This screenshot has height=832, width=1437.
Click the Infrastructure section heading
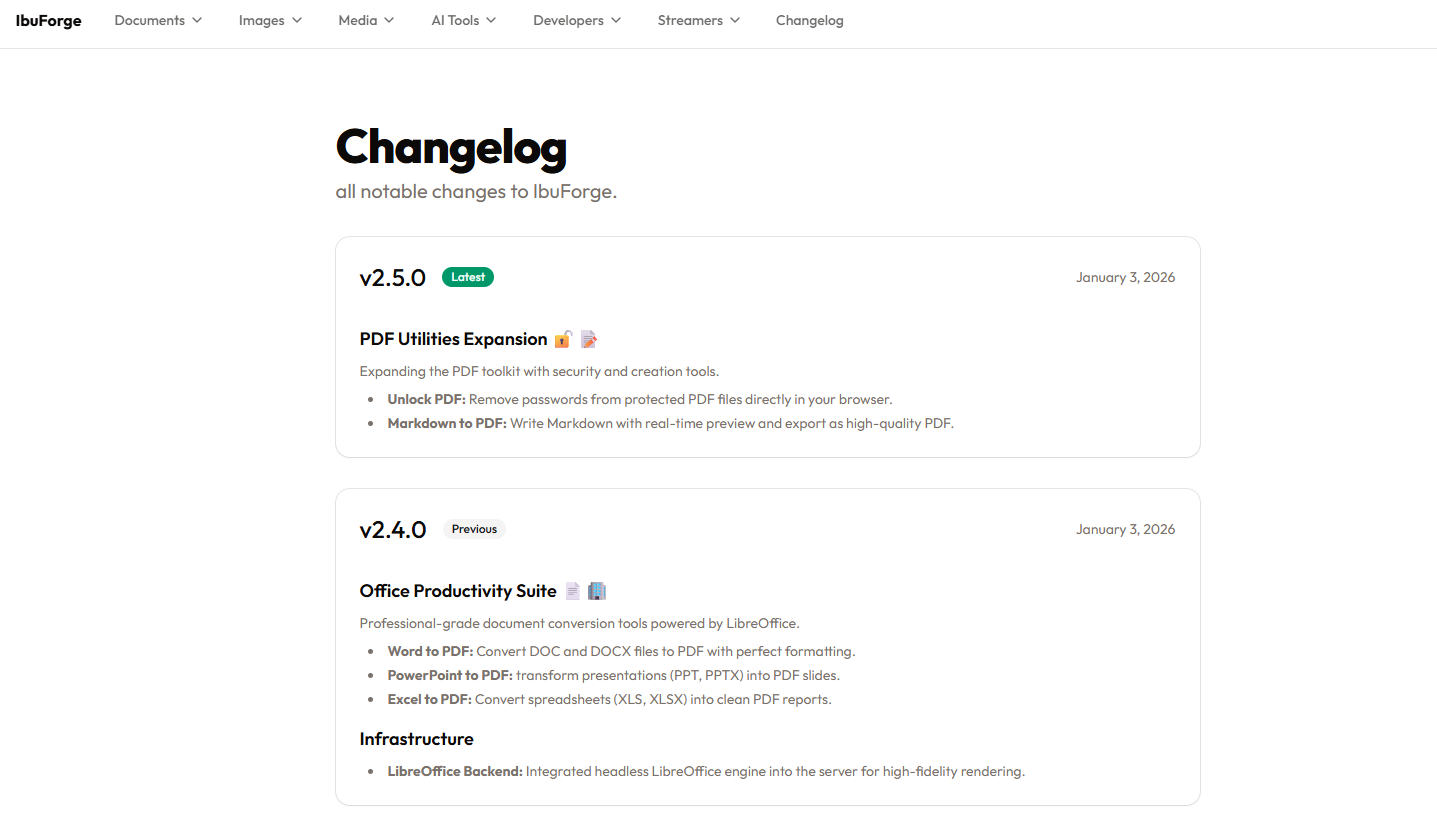417,739
